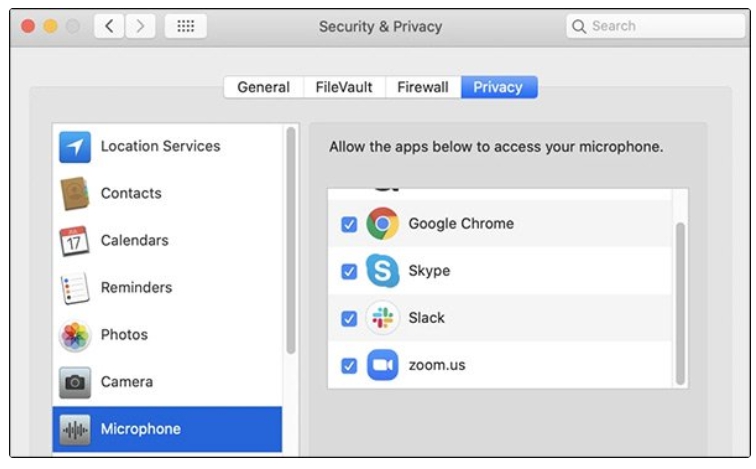This screenshot has width=756, height=469.
Task: Disable Skype microphone access checkbox
Action: (348, 272)
